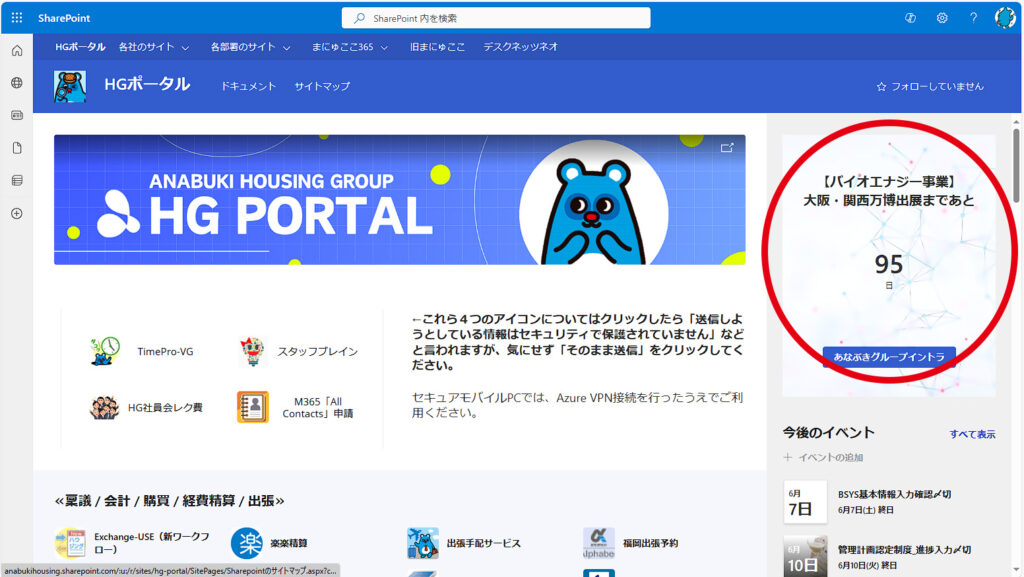The width and height of the screenshot is (1024, 577).
Task: Click the 6月7日 date tile
Action: point(805,503)
